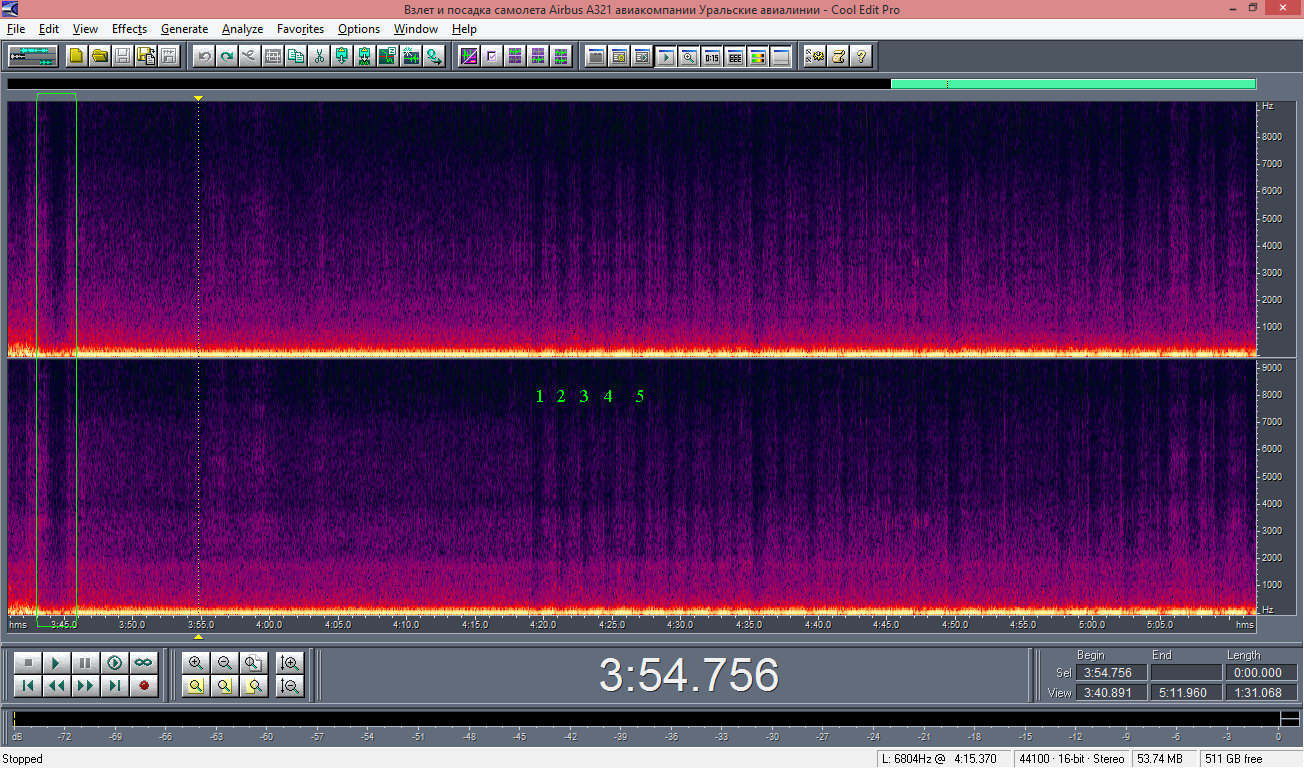Create a new waveform file
Image resolution: width=1304 pixels, height=768 pixels.
[77, 56]
